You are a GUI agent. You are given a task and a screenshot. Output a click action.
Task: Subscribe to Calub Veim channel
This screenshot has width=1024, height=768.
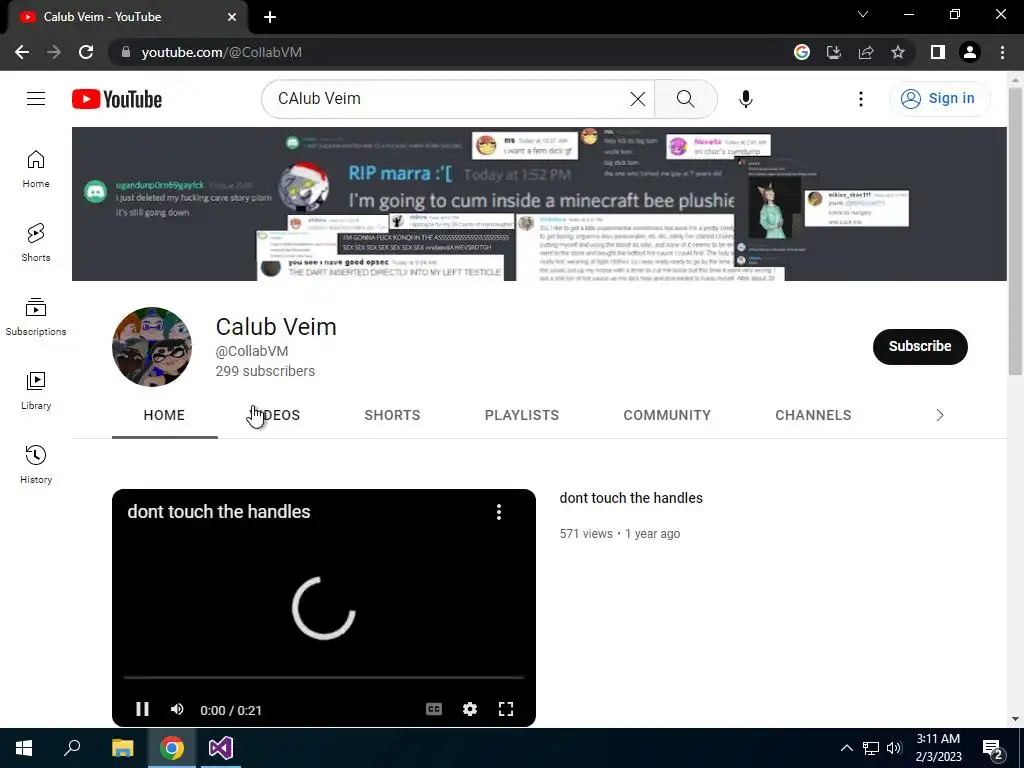point(920,346)
